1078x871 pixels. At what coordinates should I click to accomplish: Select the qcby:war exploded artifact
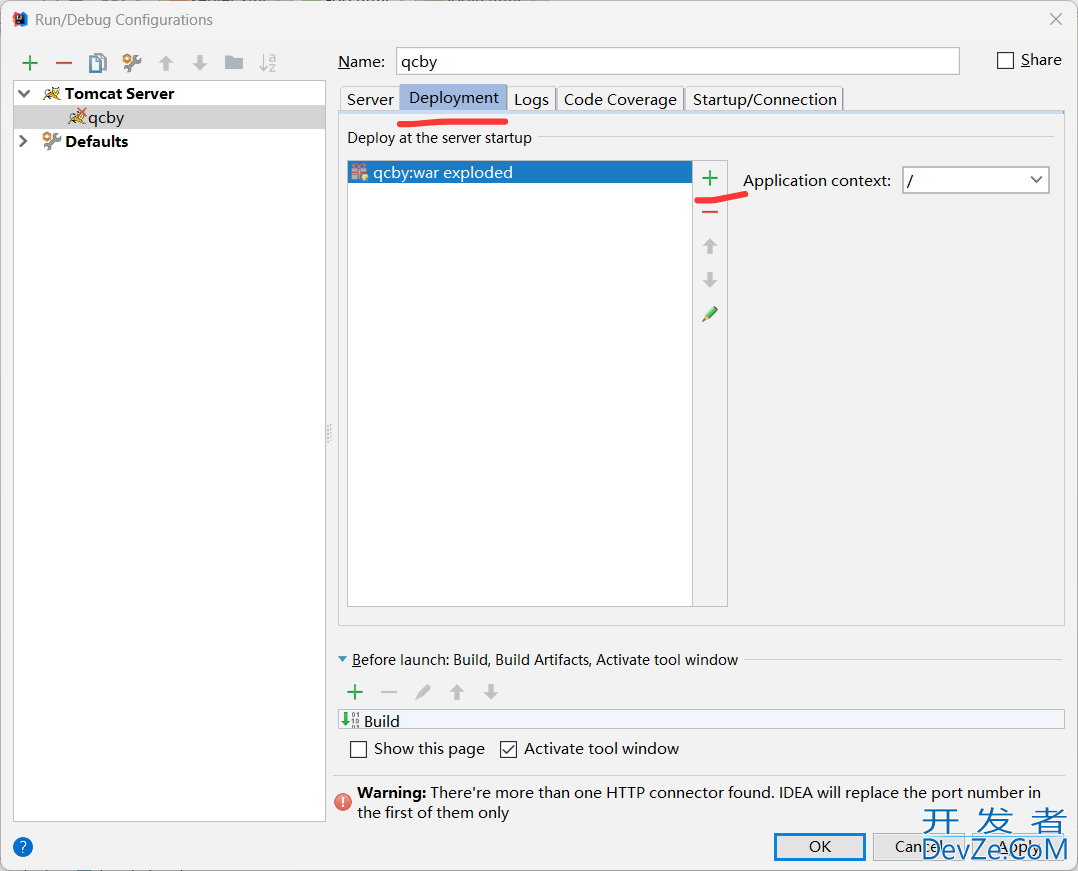click(x=520, y=173)
